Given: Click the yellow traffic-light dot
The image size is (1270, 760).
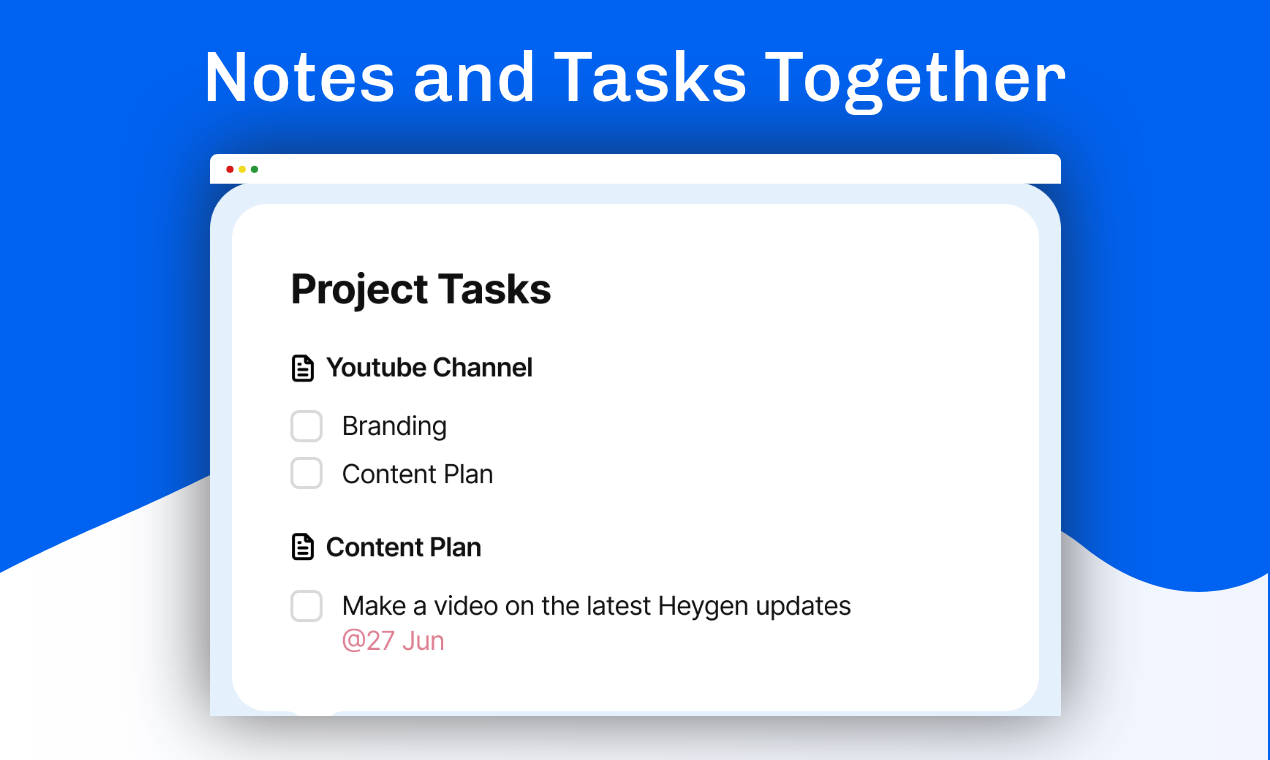Looking at the screenshot, I should [243, 170].
